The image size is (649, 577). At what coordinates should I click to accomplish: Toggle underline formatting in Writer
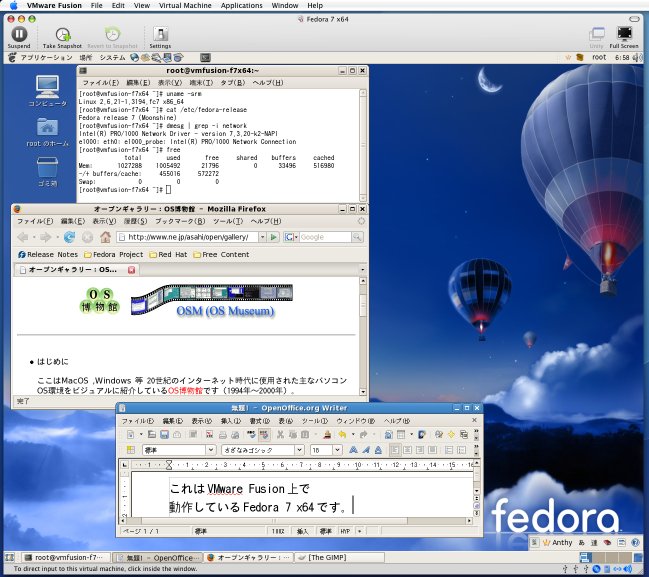(378, 450)
